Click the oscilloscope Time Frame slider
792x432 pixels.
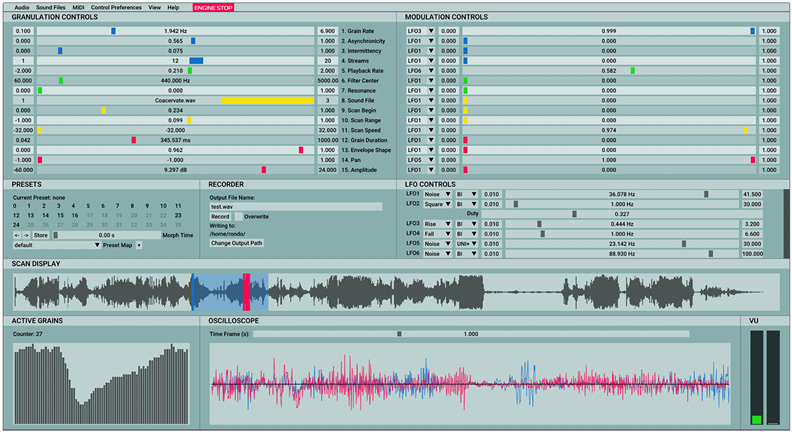[x=471, y=334]
